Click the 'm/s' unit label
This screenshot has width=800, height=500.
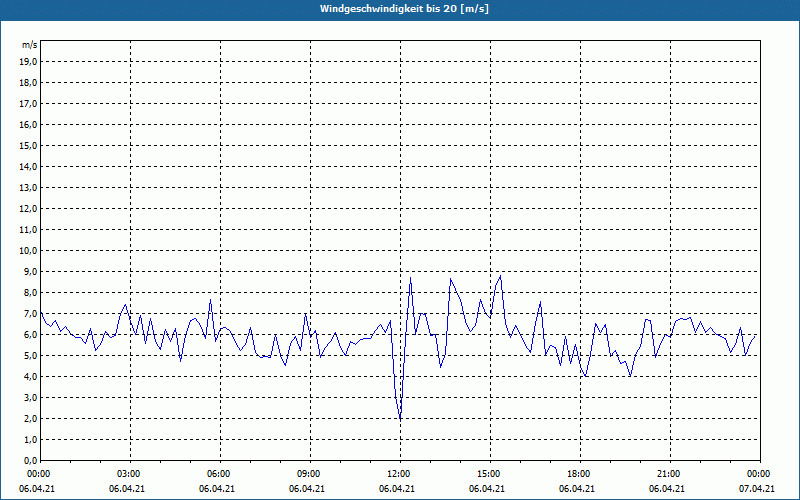(x=30, y=45)
